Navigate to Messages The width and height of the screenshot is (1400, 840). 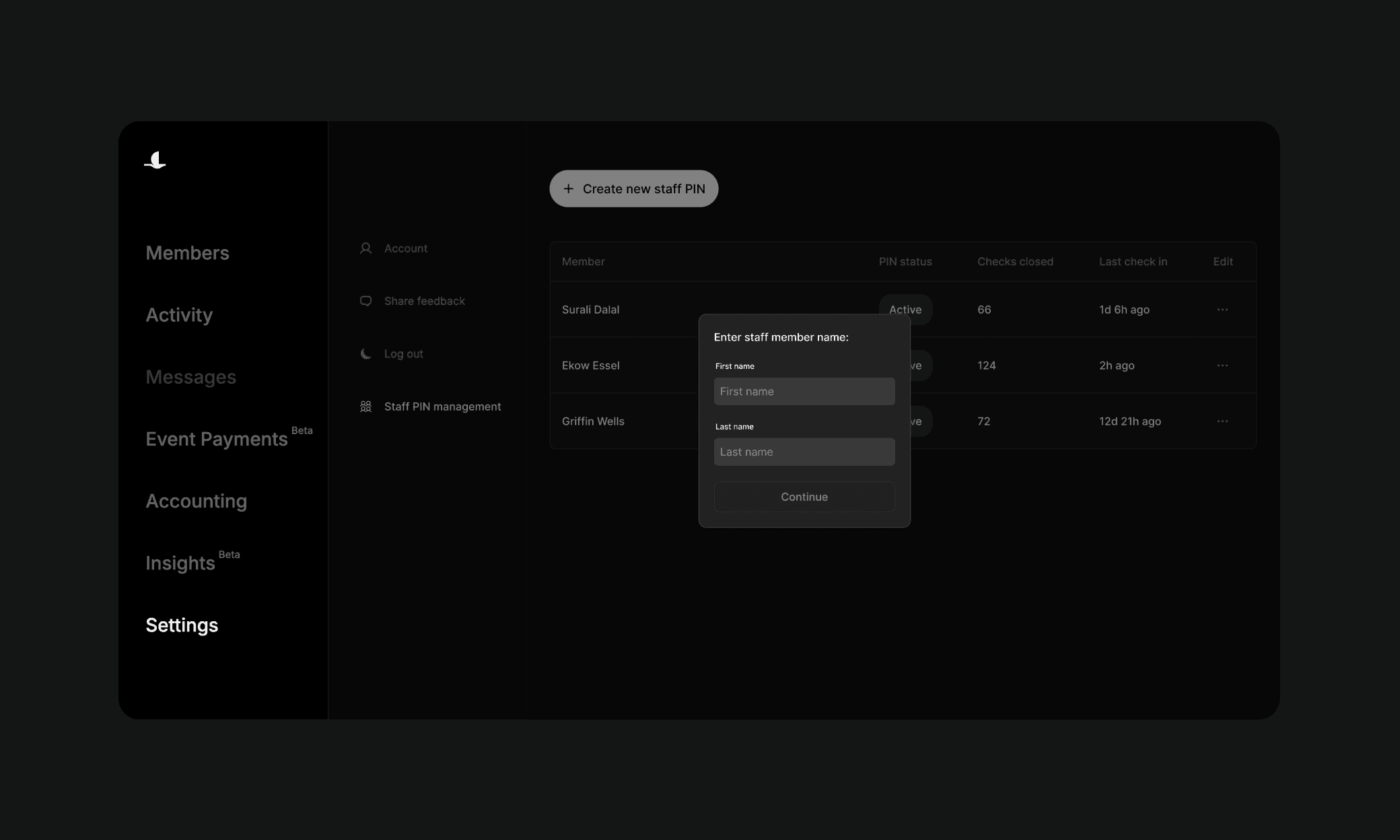[190, 377]
